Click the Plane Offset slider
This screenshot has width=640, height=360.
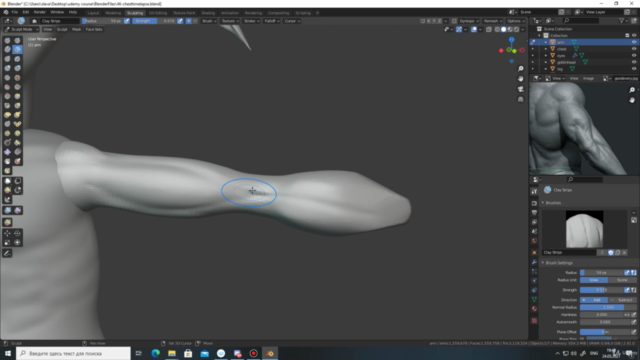[x=605, y=332]
